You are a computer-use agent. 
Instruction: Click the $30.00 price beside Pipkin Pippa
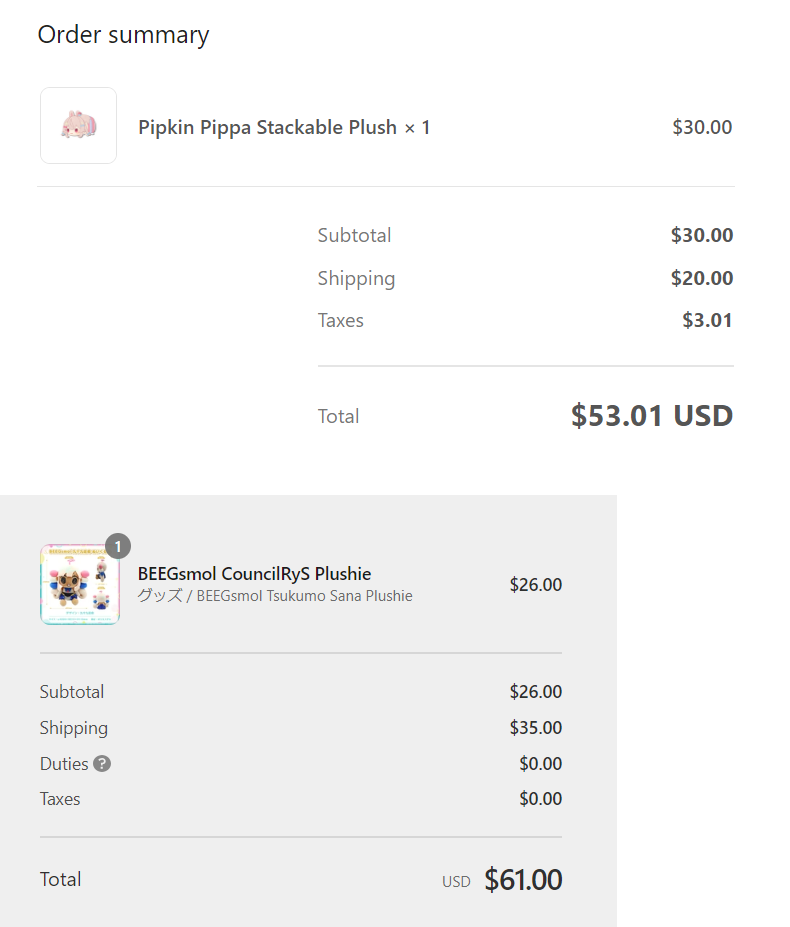tap(702, 127)
